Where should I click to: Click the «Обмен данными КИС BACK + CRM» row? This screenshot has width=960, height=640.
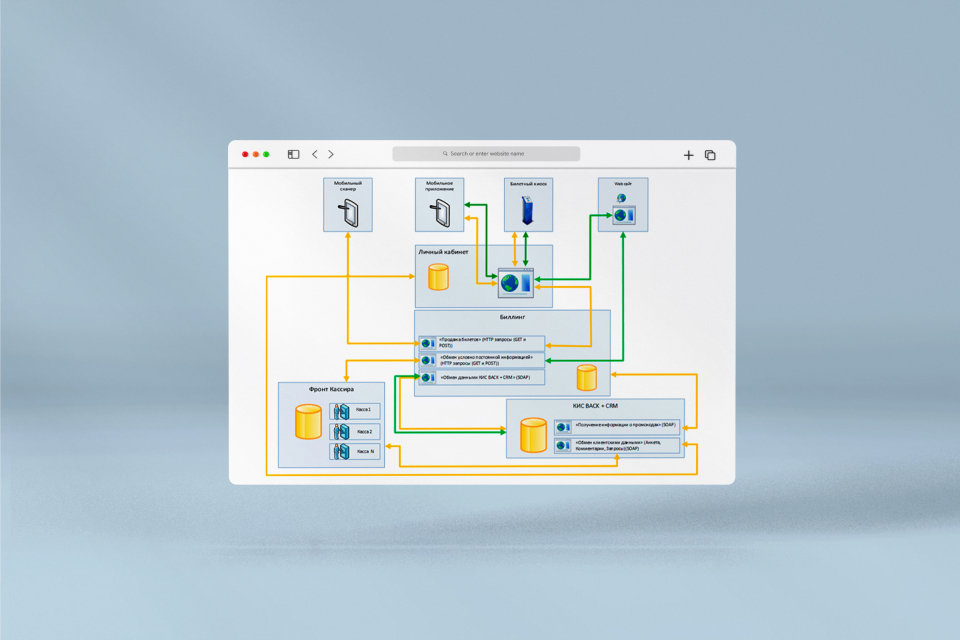point(482,378)
